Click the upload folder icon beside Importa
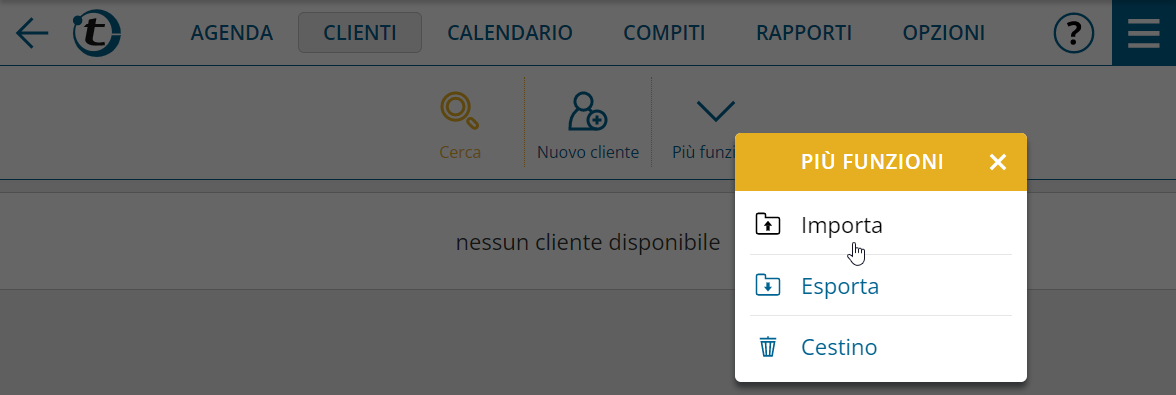 pos(767,224)
